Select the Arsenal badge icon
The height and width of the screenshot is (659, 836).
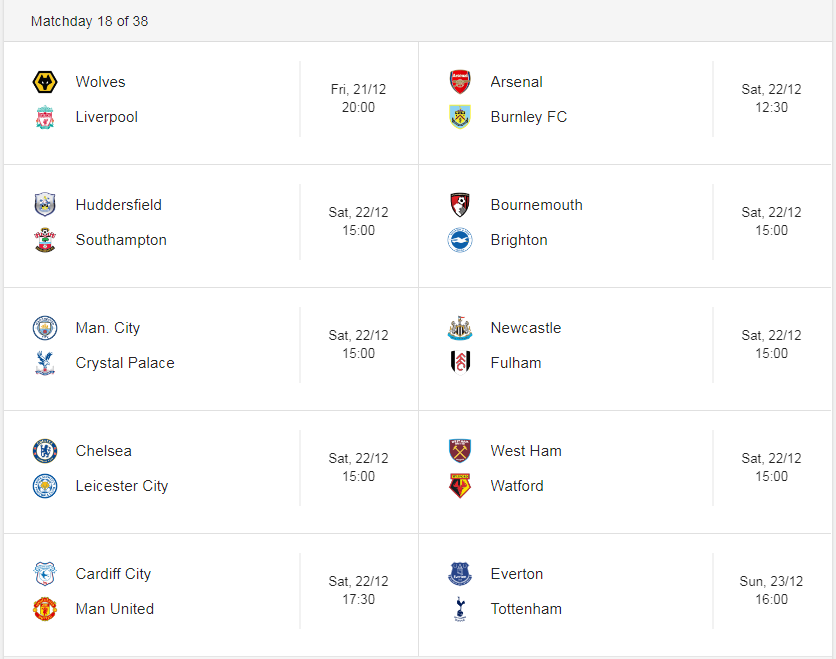[x=460, y=82]
